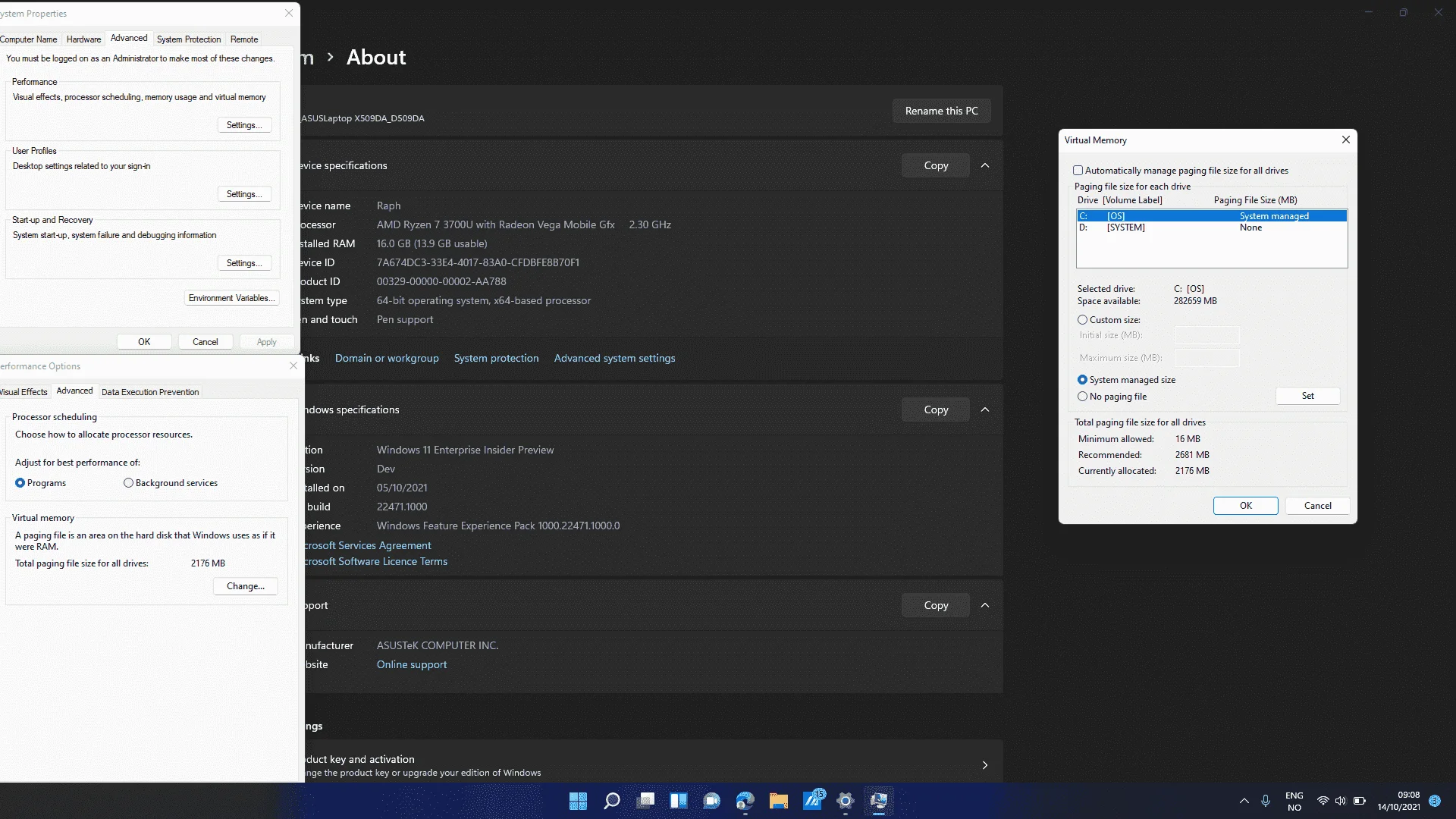The width and height of the screenshot is (1456, 819).
Task: Open the ENG NO language switcher
Action: [x=1294, y=801]
